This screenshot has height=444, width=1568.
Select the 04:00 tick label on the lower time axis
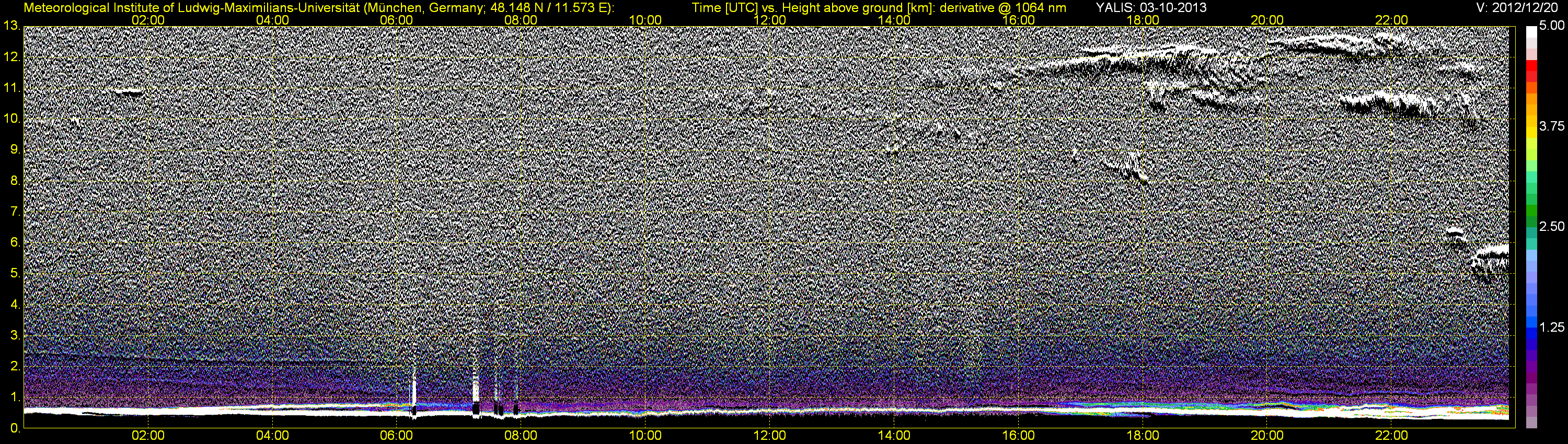pyautogui.click(x=272, y=436)
